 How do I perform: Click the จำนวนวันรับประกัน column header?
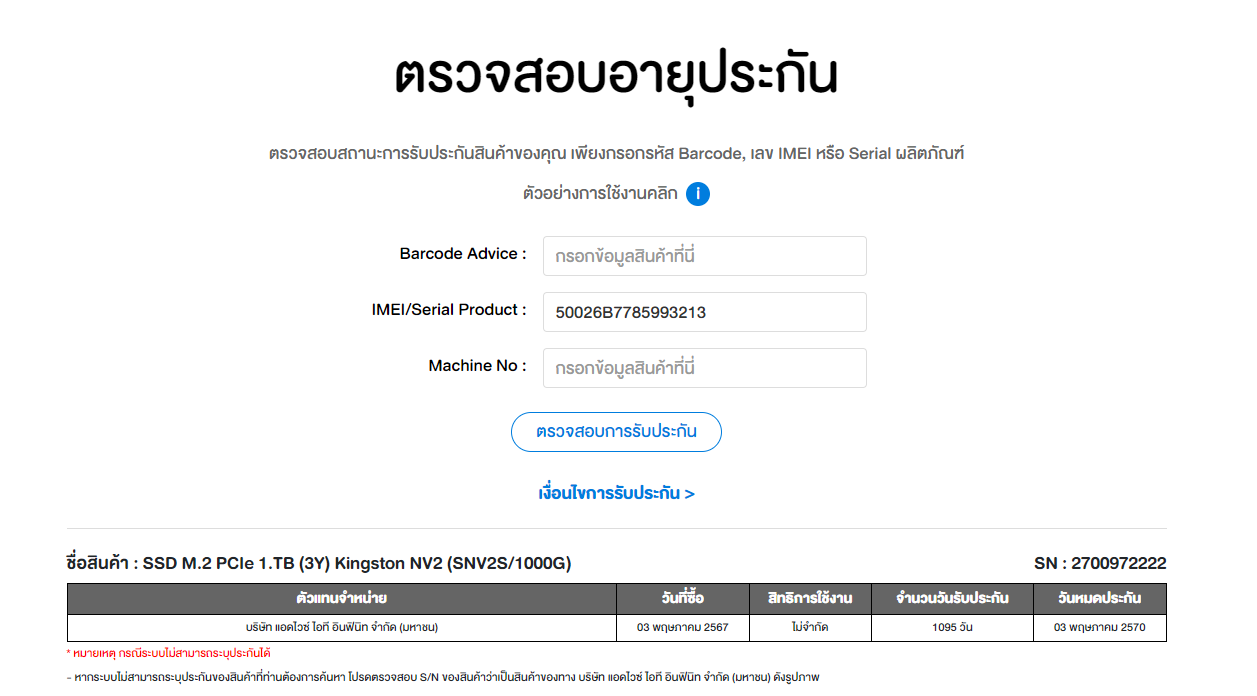pos(952,599)
